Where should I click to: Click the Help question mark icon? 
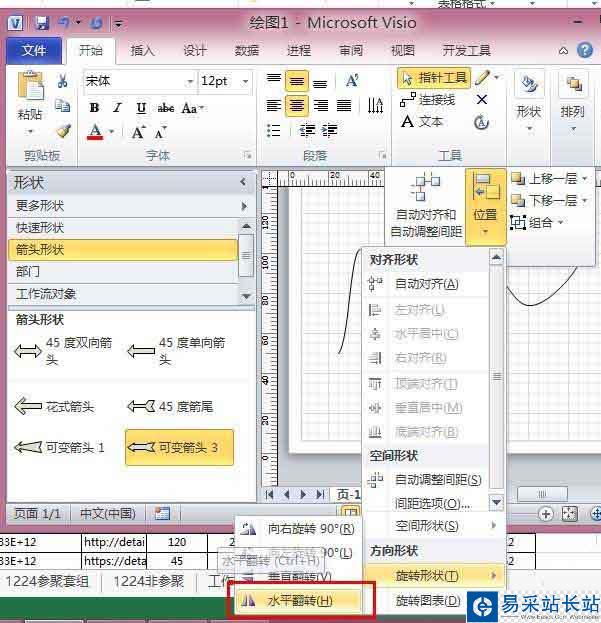tap(584, 50)
